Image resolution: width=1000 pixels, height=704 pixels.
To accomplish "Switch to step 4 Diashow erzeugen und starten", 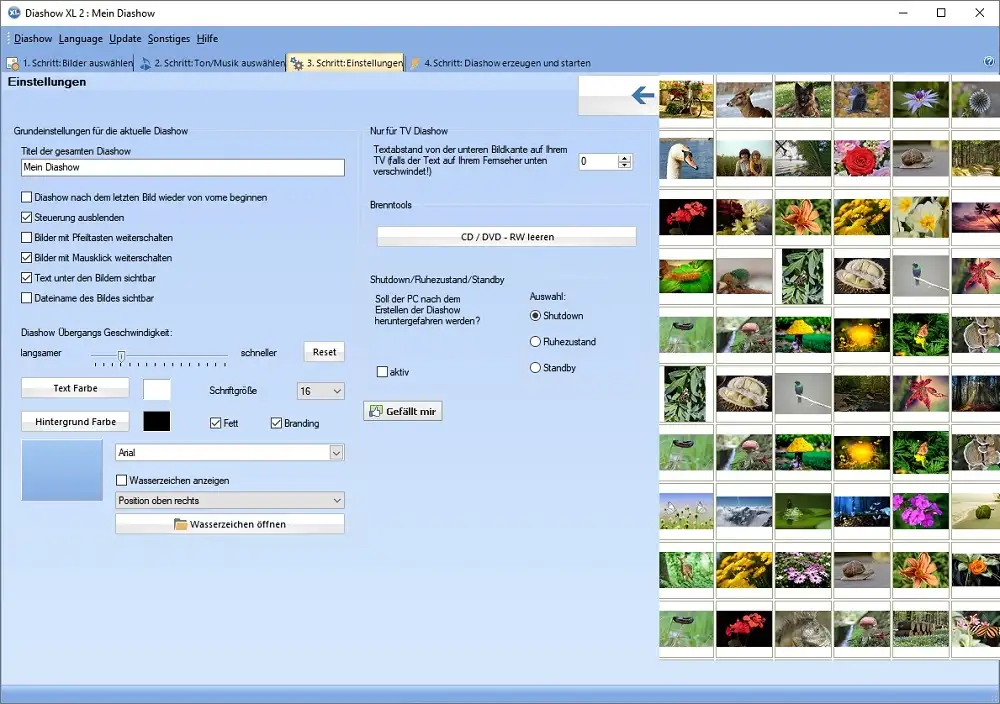I will click(506, 63).
